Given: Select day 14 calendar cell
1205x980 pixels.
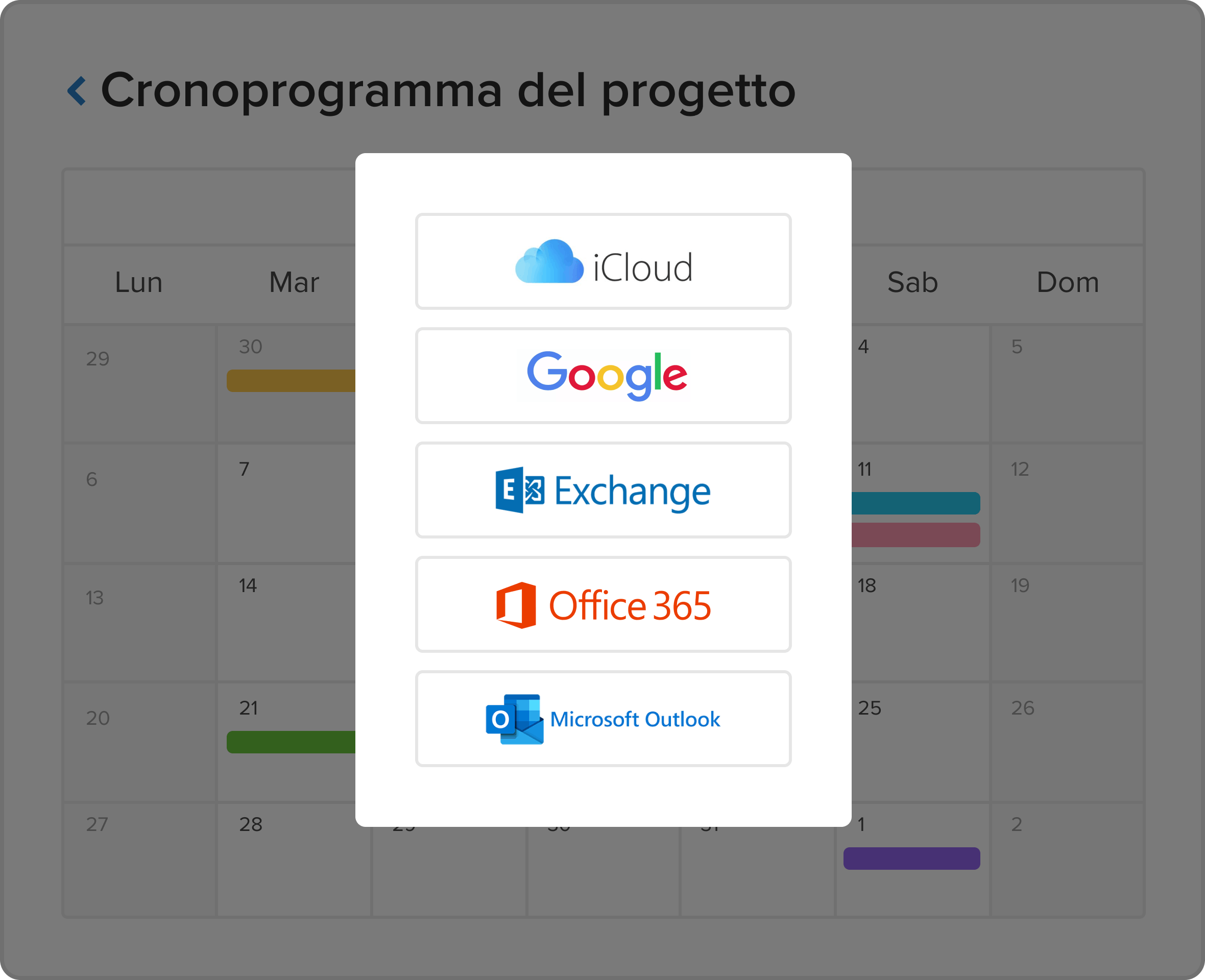Looking at the screenshot, I should tap(287, 623).
